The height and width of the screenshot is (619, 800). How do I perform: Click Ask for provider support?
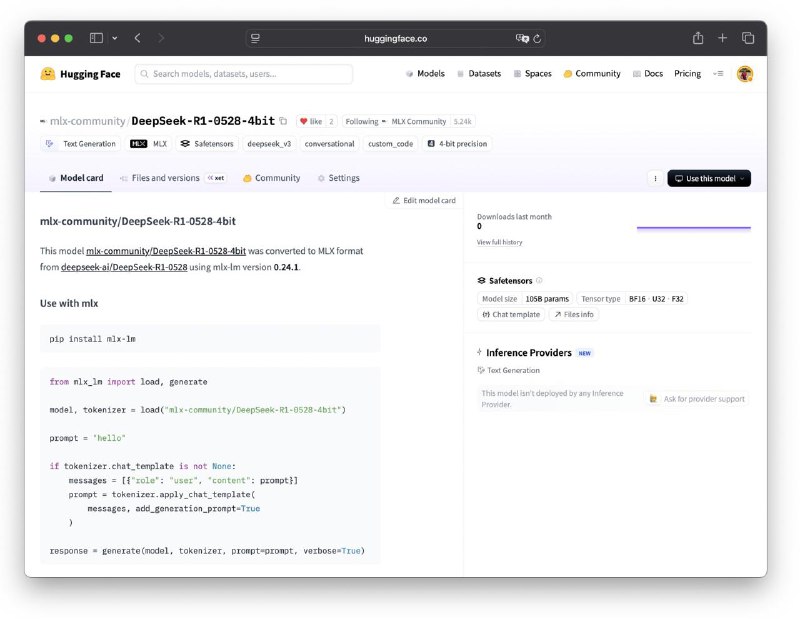pos(697,399)
